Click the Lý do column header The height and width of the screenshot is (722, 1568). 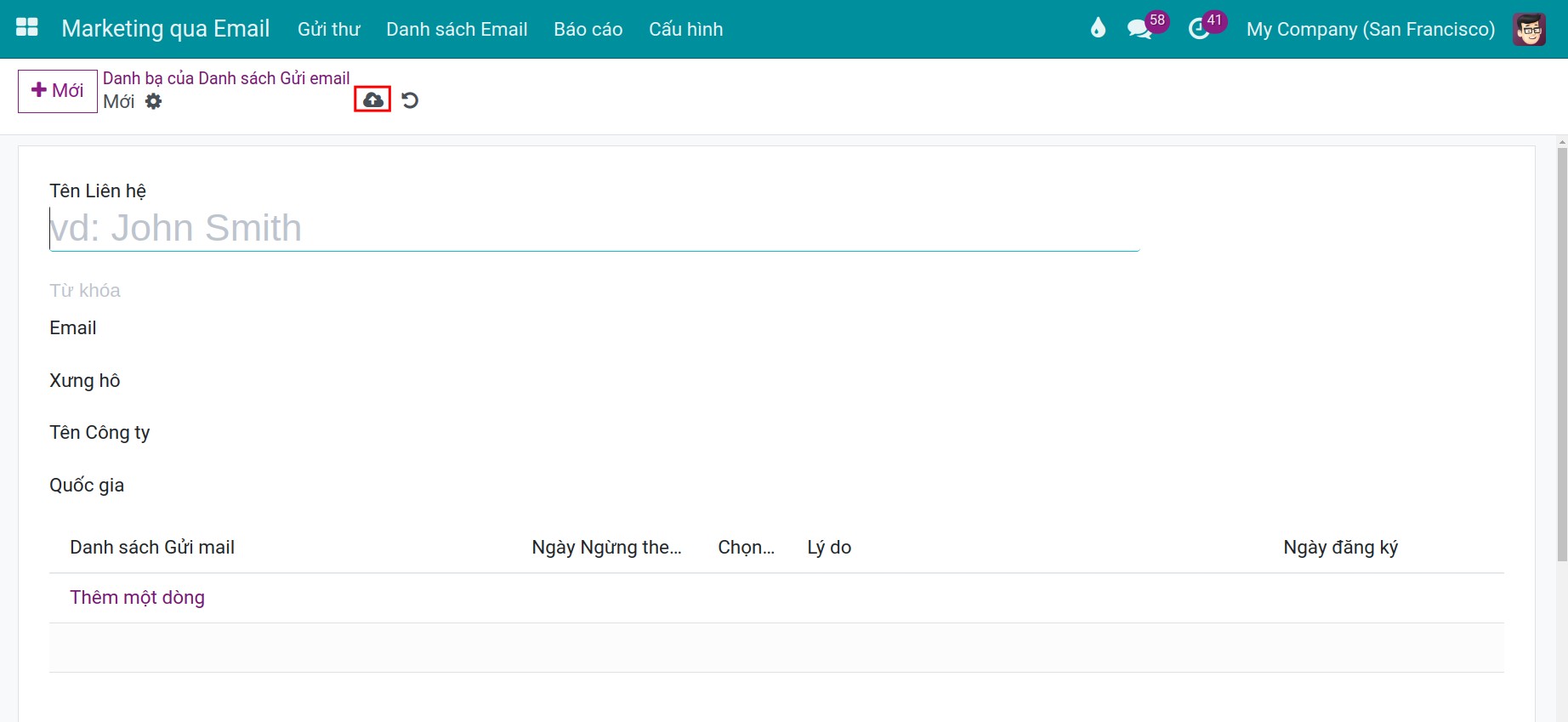(829, 547)
